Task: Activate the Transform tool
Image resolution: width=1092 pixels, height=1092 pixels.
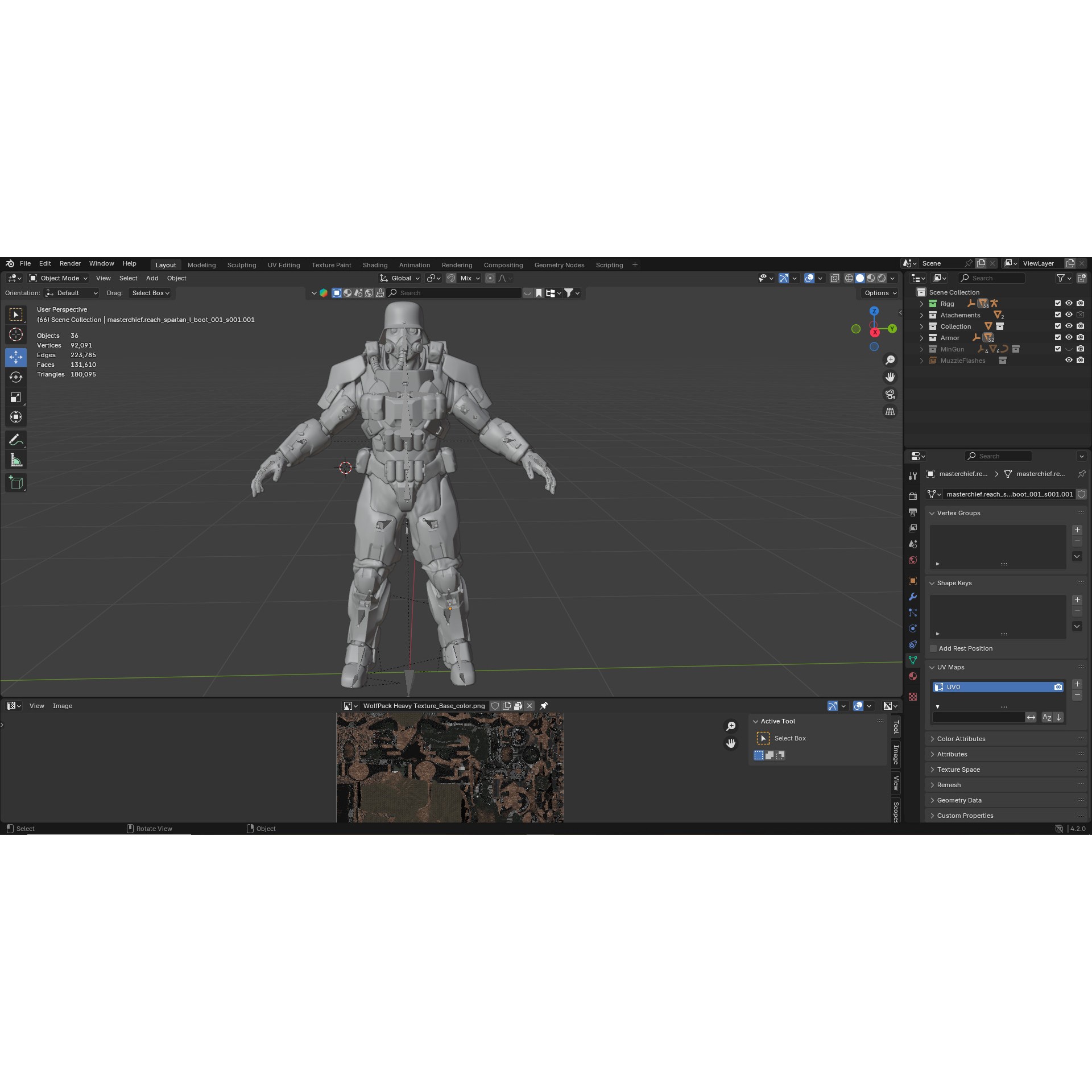Action: click(16, 417)
